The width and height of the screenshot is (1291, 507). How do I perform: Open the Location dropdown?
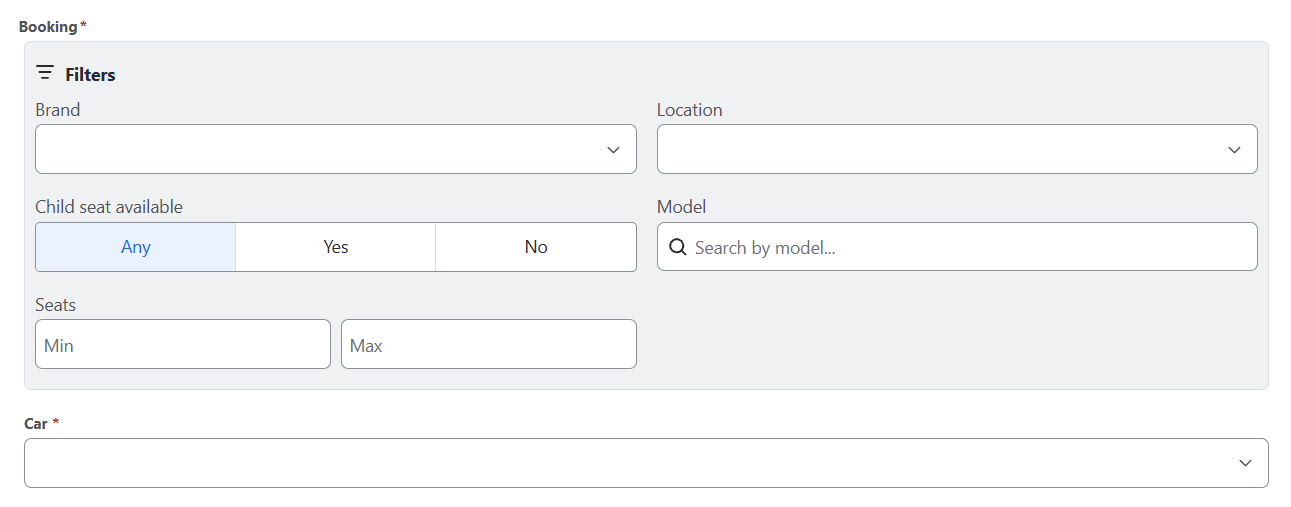click(x=957, y=149)
